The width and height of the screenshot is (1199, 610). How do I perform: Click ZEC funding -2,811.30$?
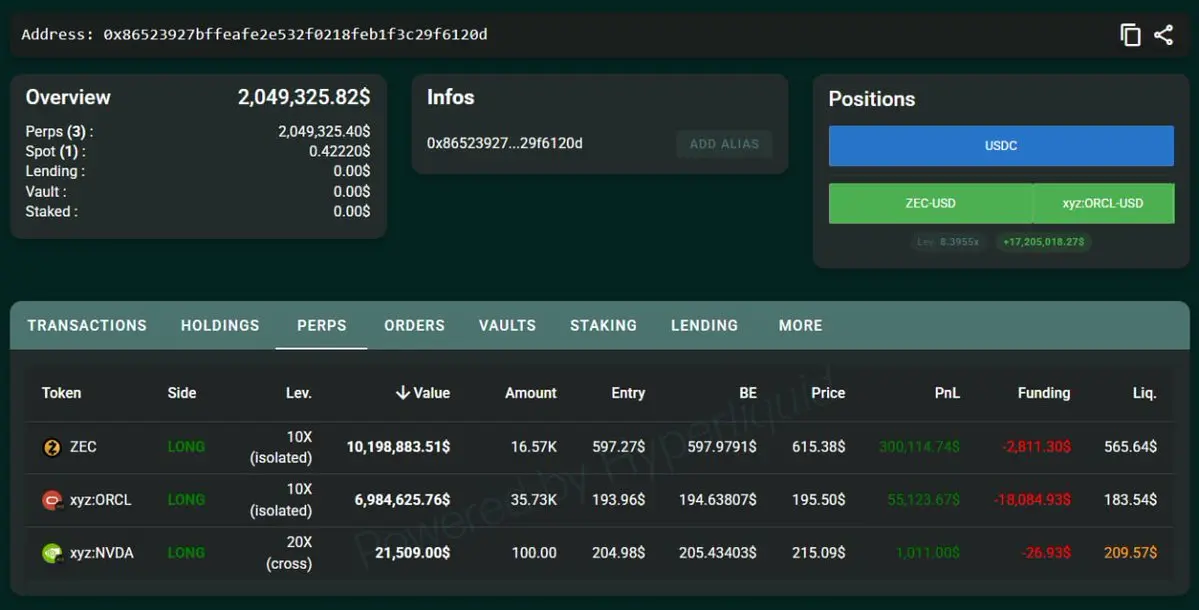[x=1036, y=446]
